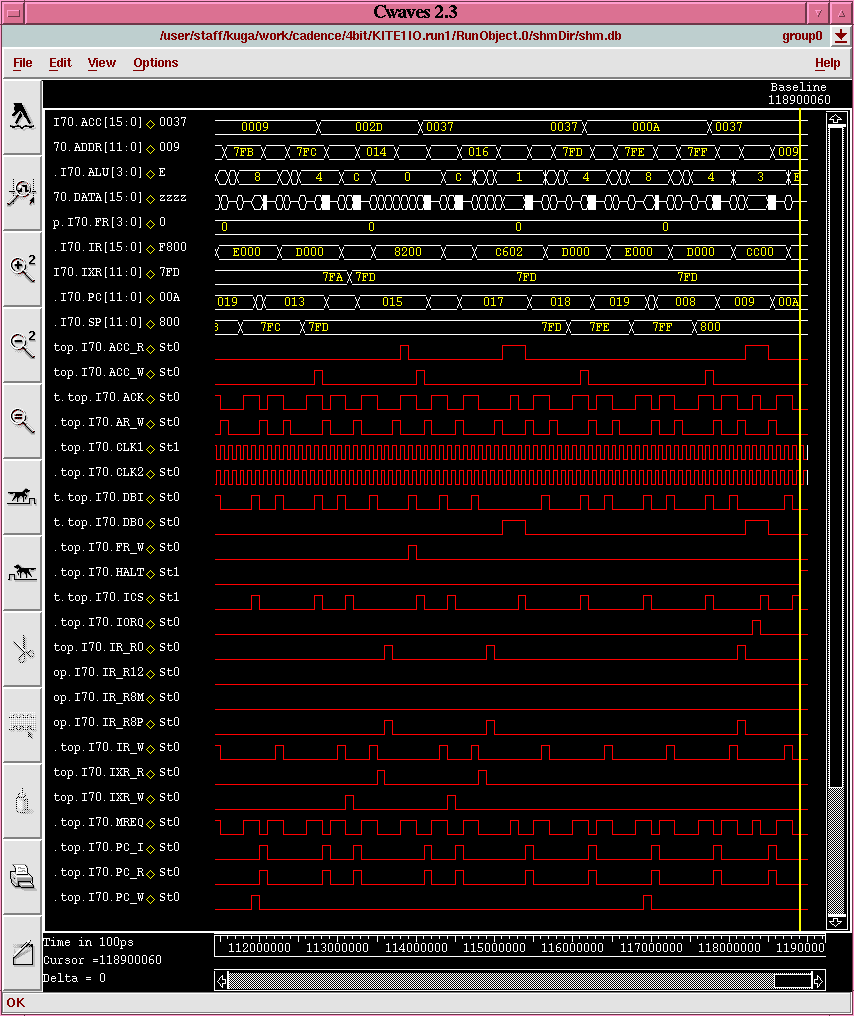Open the Help menu
The width and height of the screenshot is (854, 1016).
(827, 62)
